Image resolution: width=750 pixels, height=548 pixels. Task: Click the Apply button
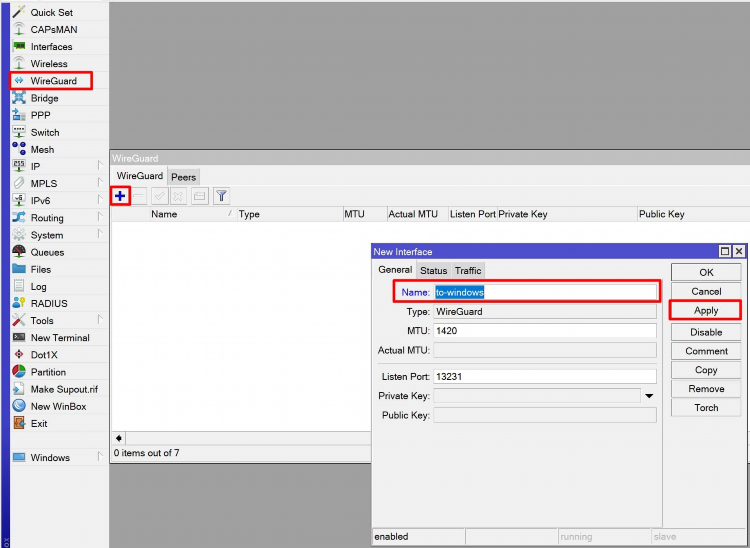[706, 311]
